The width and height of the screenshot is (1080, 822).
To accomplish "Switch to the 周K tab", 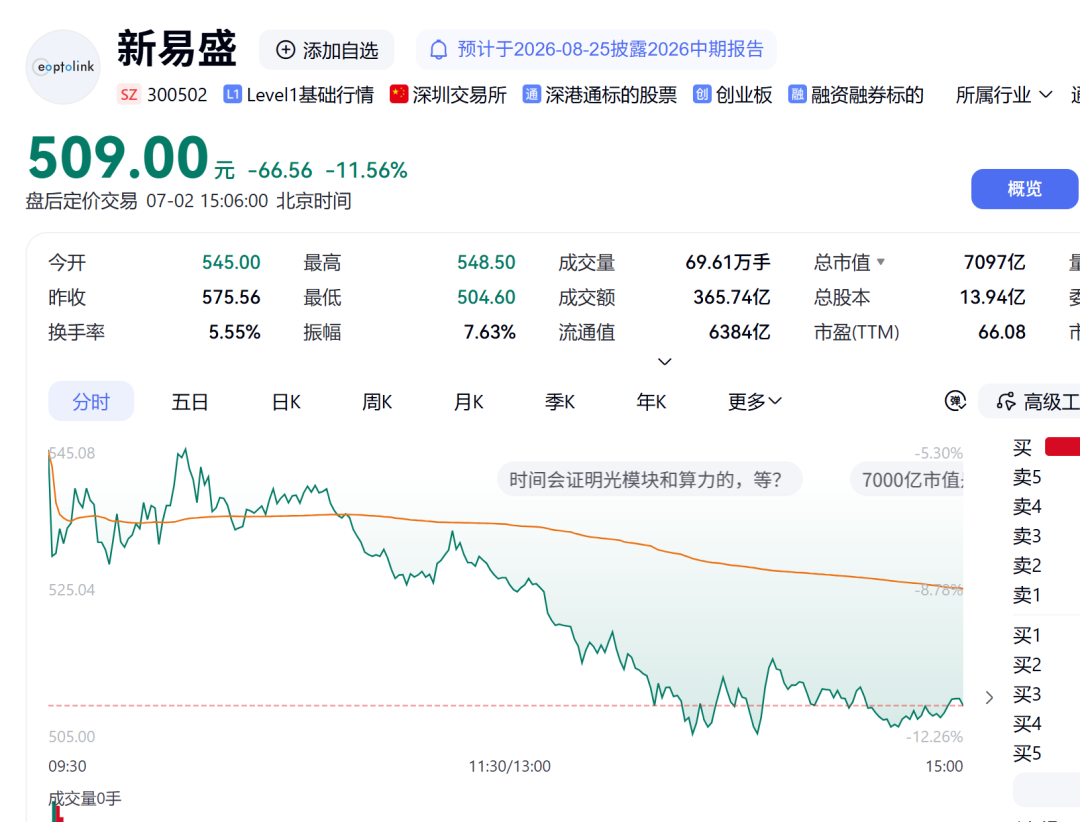I will tap(377, 402).
